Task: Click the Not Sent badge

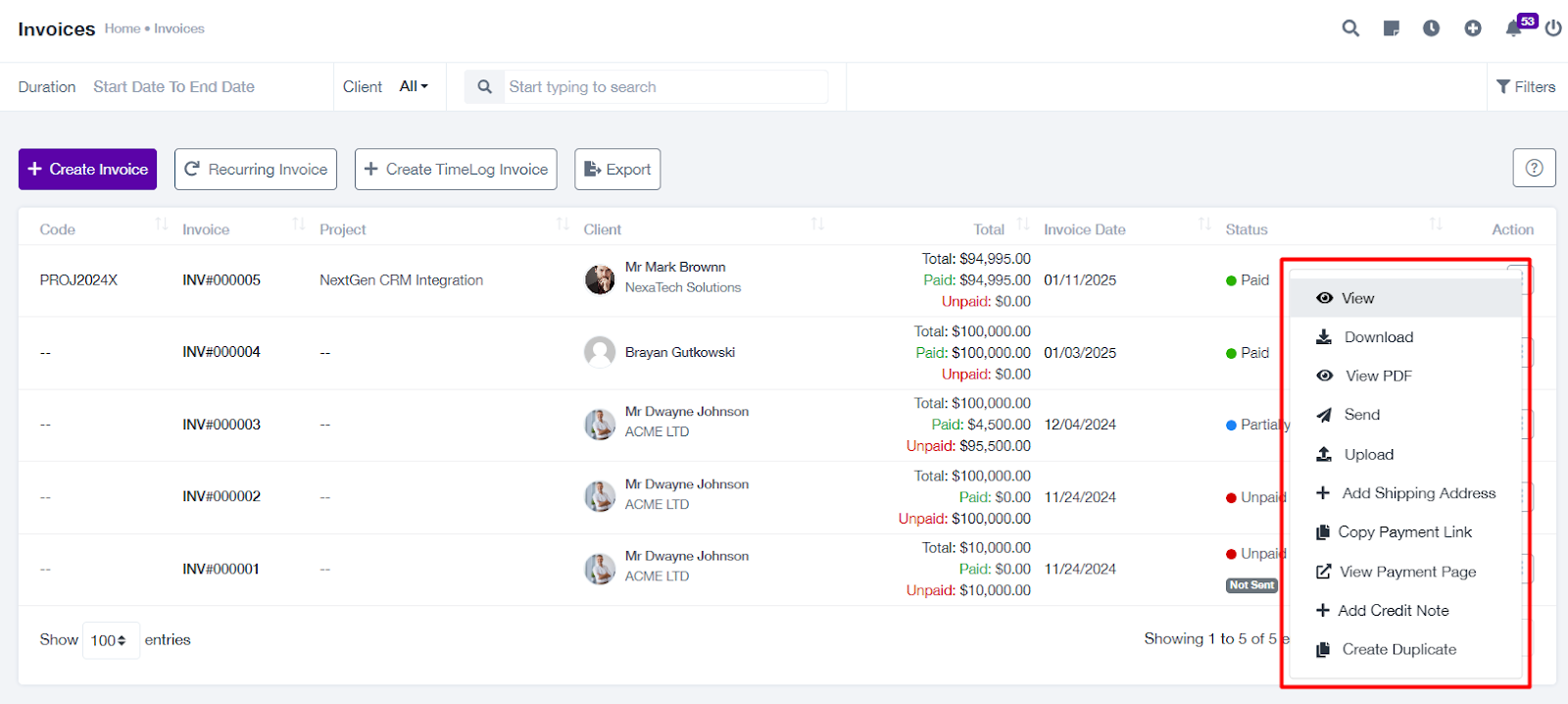Action: (1251, 585)
